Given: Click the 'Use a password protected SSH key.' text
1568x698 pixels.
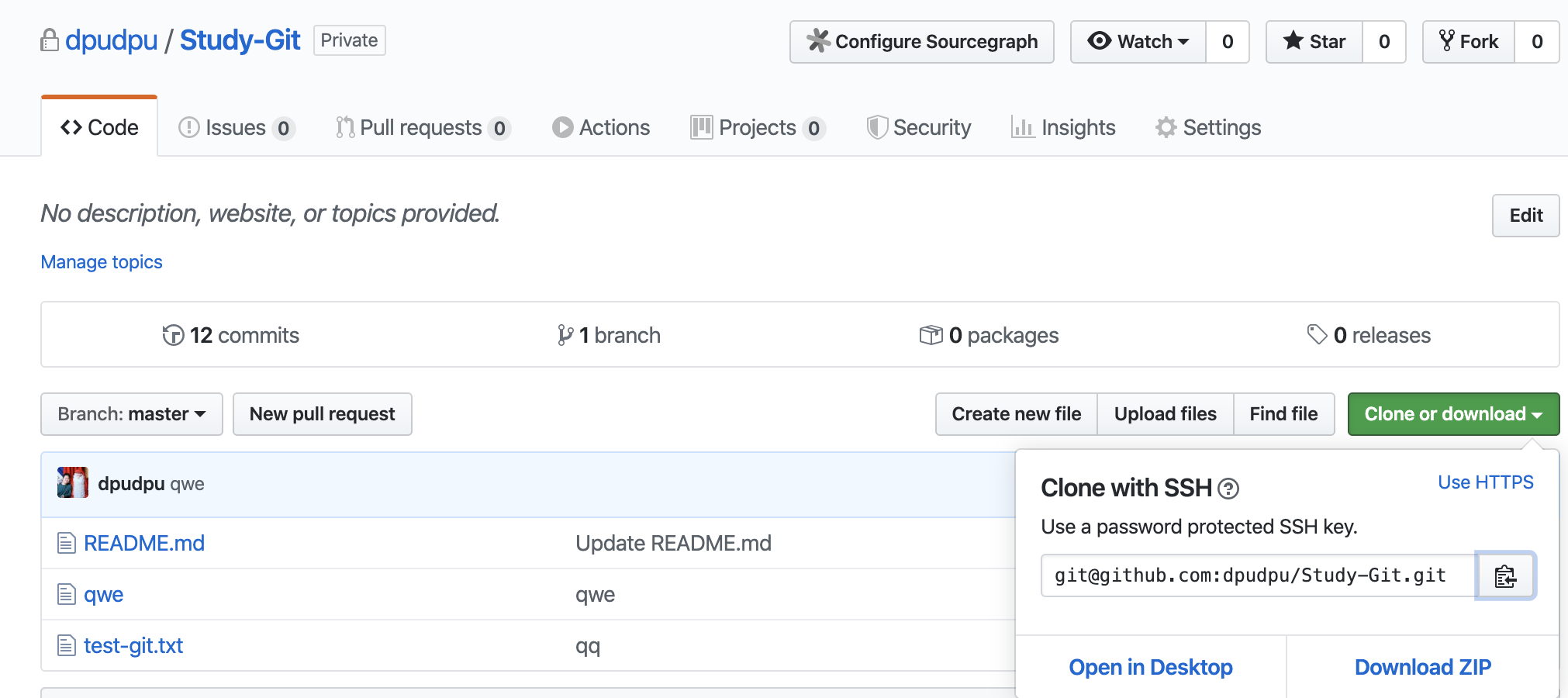Looking at the screenshot, I should tap(1199, 527).
